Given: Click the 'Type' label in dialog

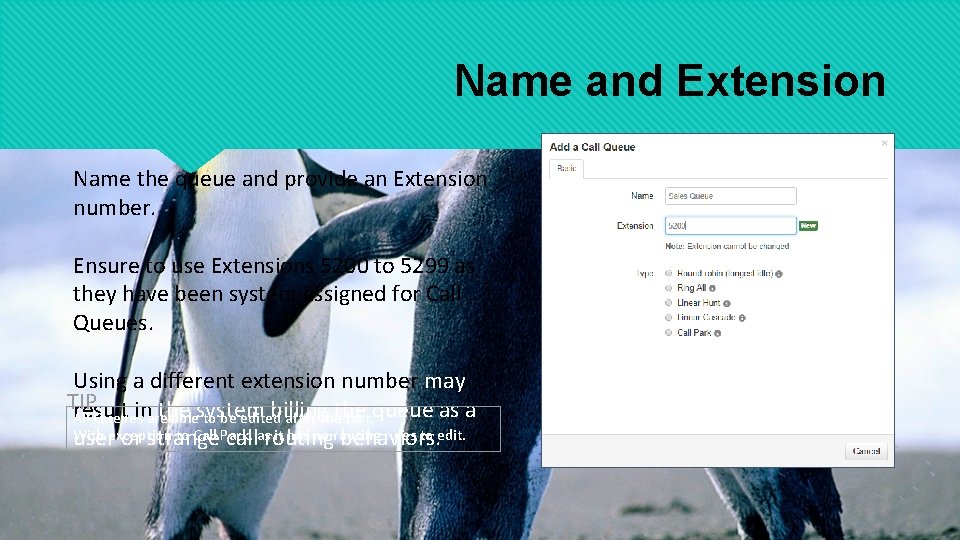Looking at the screenshot, I should tap(645, 274).
